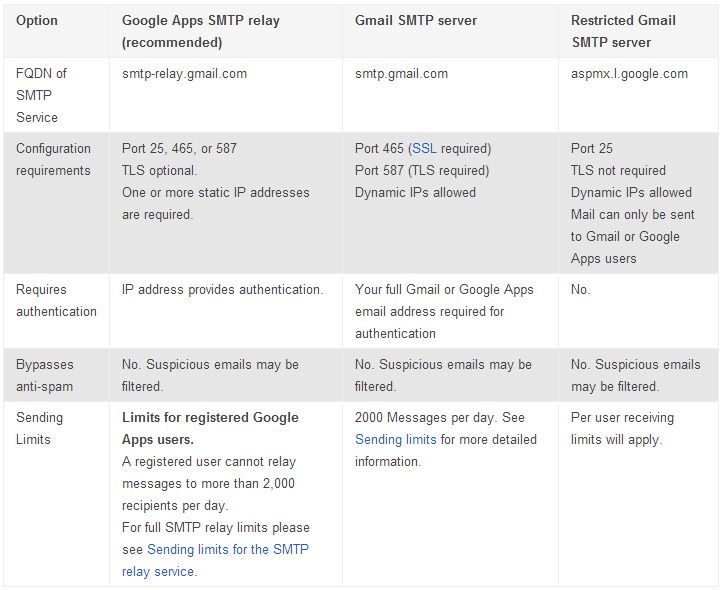Image resolution: width=725 pixels, height=590 pixels.
Task: Select 'IP address provides authentication.' text
Action: (222, 289)
